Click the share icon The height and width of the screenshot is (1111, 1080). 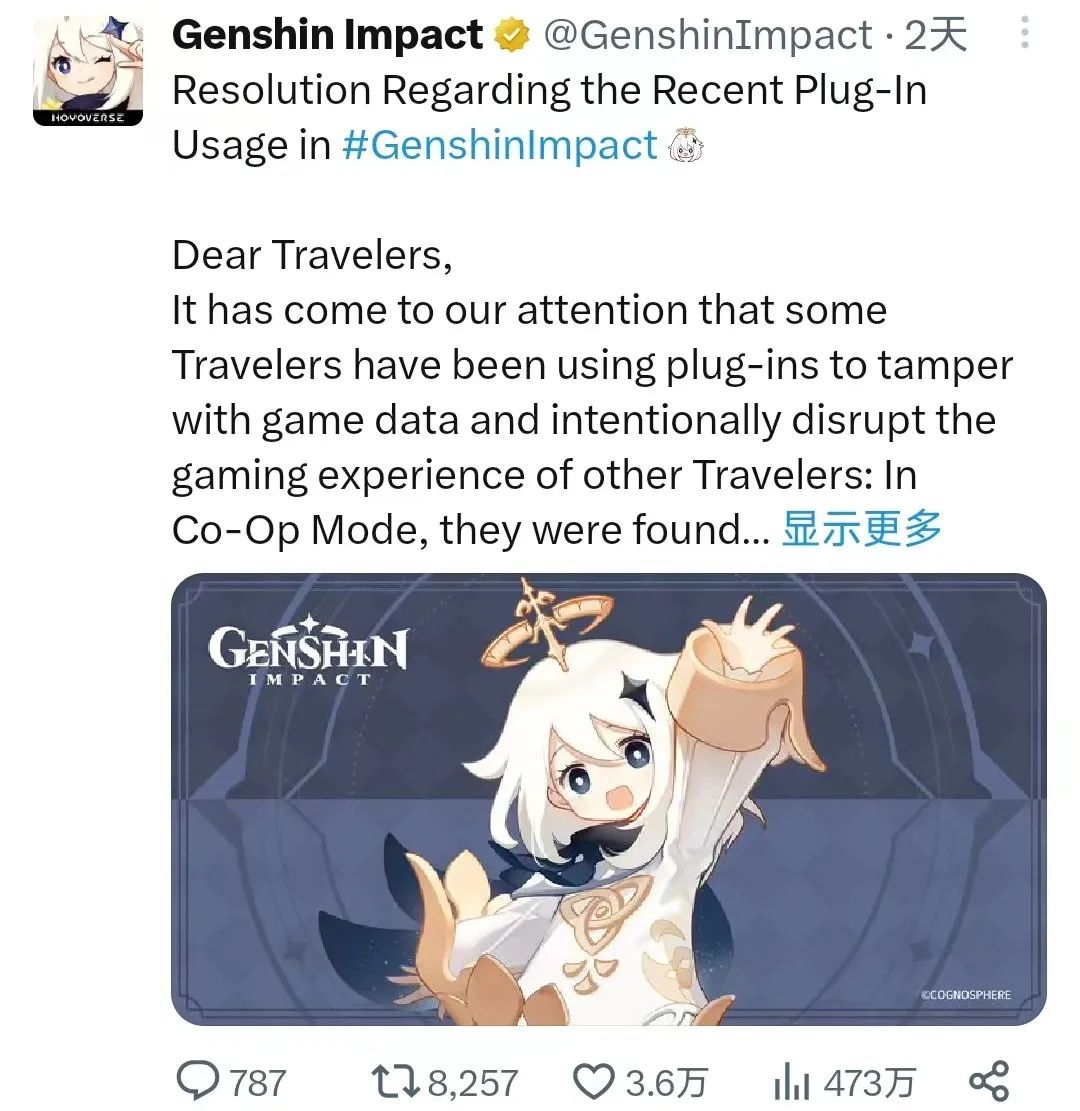click(989, 1081)
